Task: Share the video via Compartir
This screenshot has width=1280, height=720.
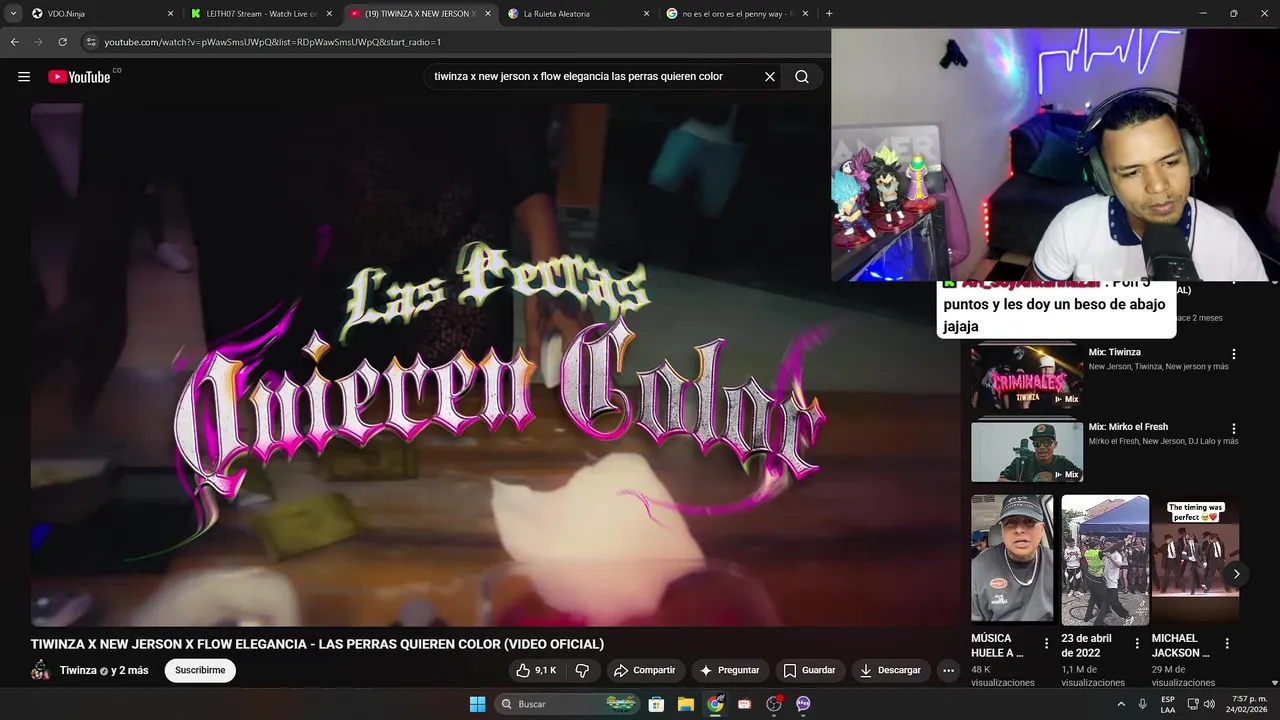Action: pyautogui.click(x=644, y=670)
